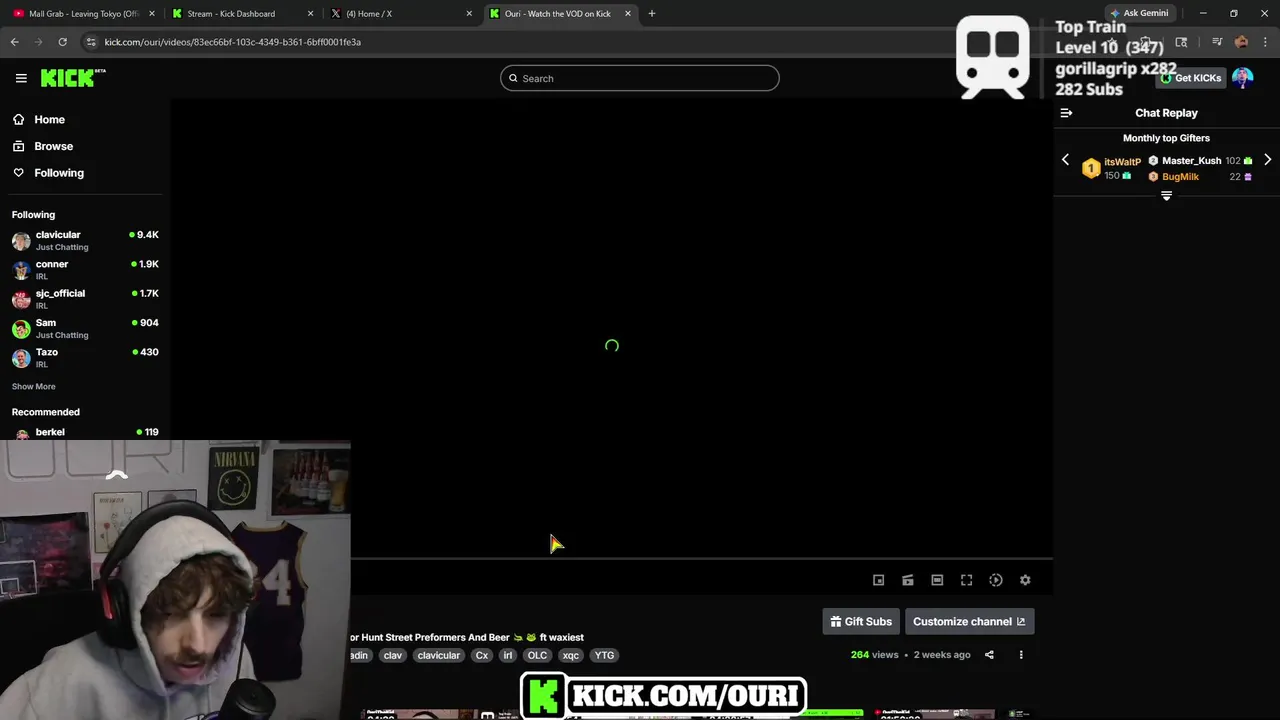
Task: Share the VOD via share icon
Action: coord(989,655)
